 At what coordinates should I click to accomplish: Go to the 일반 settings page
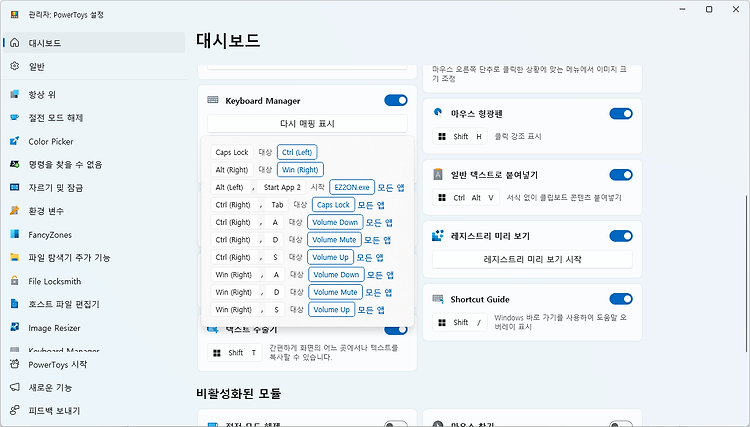coord(94,66)
